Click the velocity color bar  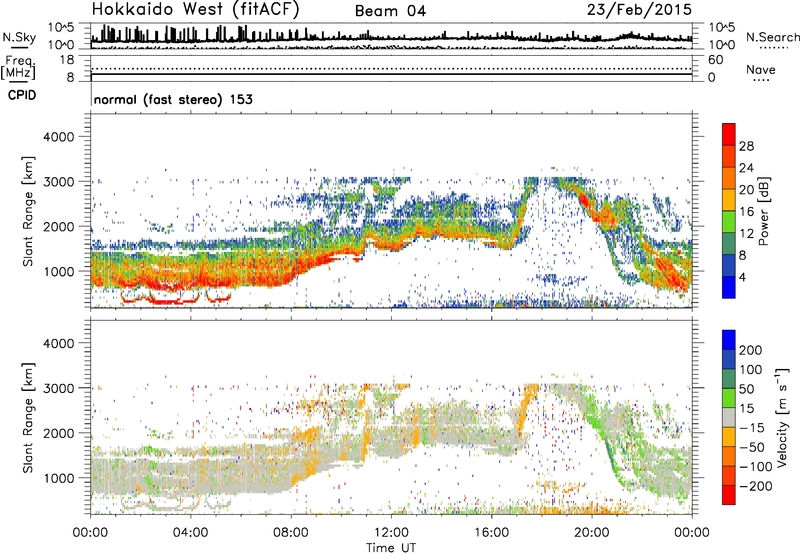pos(729,417)
